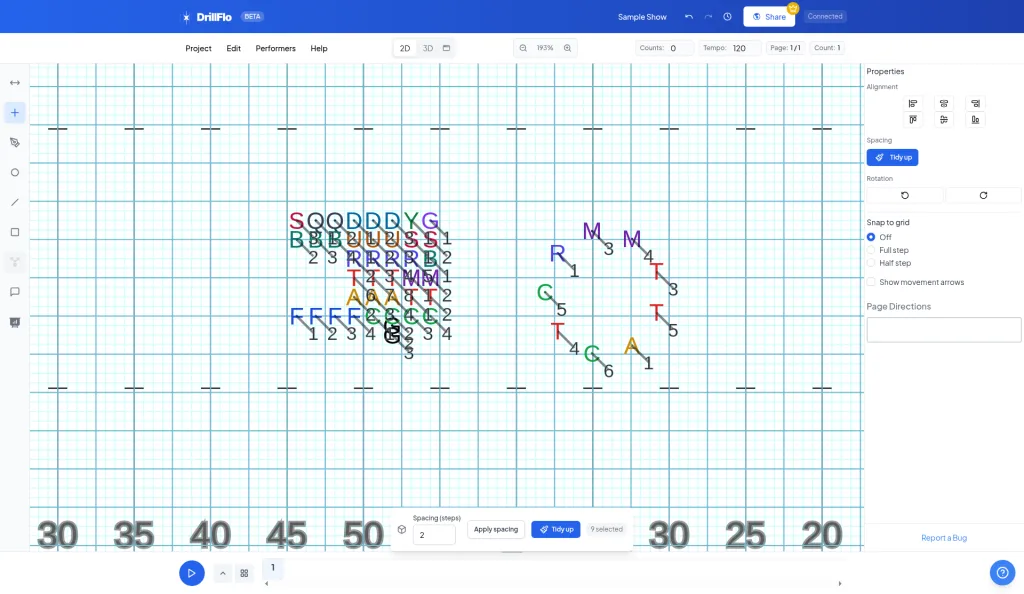1024x594 pixels.
Task: Open the page grid view icon
Action: pos(244,573)
